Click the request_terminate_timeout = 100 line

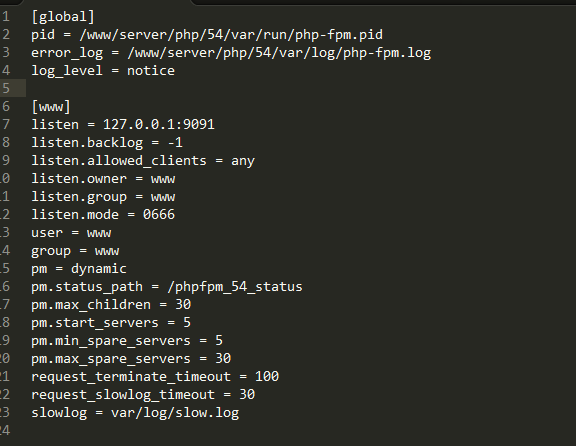click(x=155, y=377)
